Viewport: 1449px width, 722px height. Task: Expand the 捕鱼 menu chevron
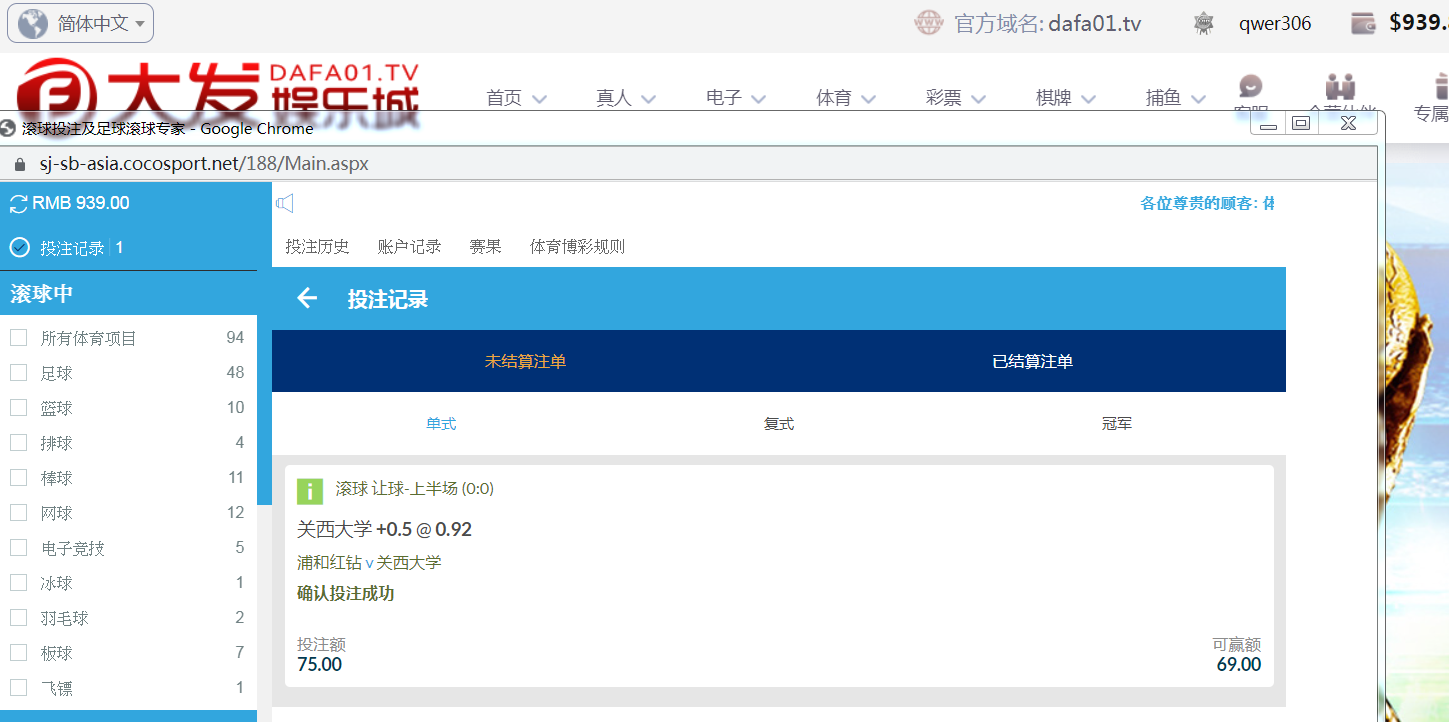pyautogui.click(x=1198, y=98)
